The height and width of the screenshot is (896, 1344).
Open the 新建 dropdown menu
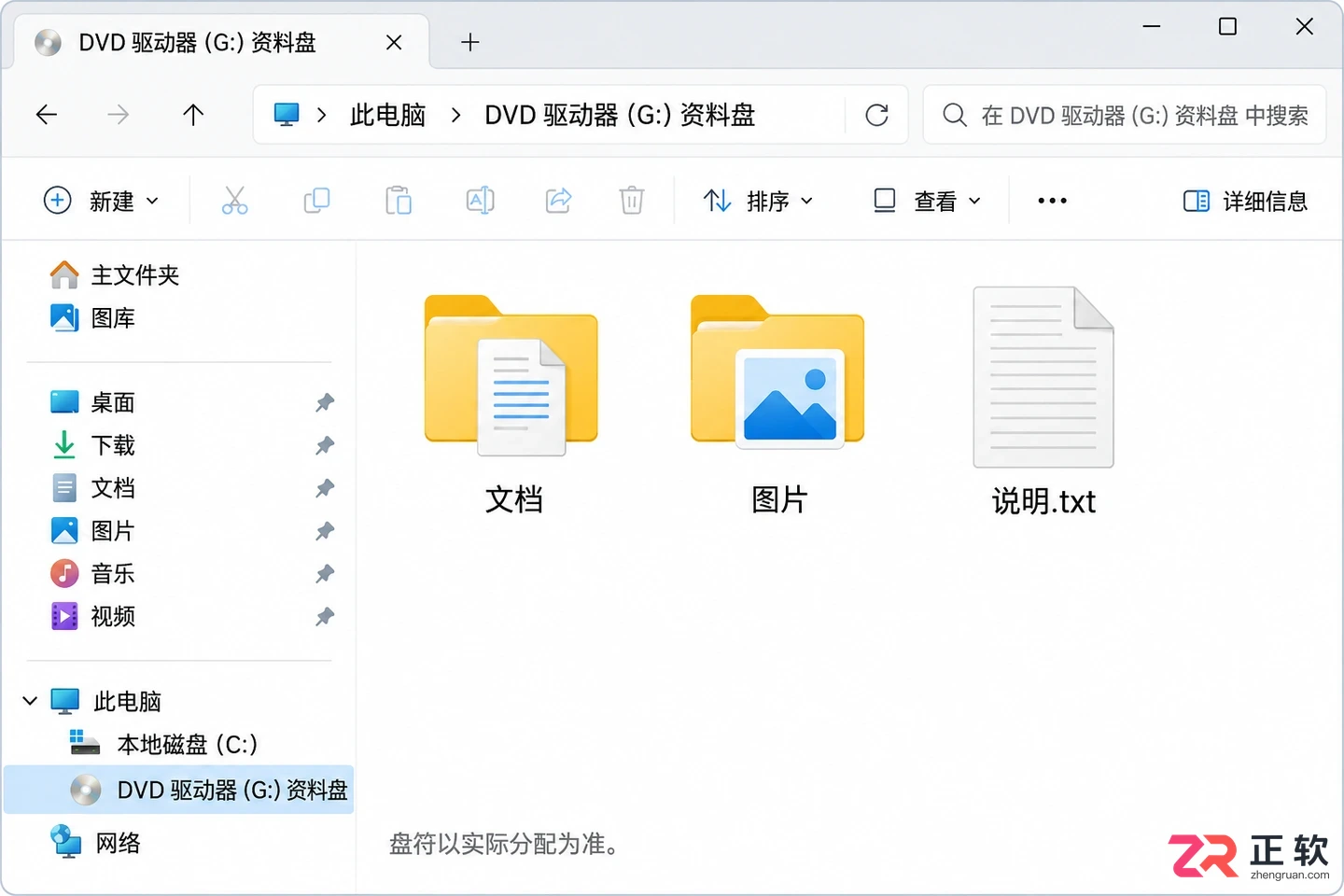[102, 201]
